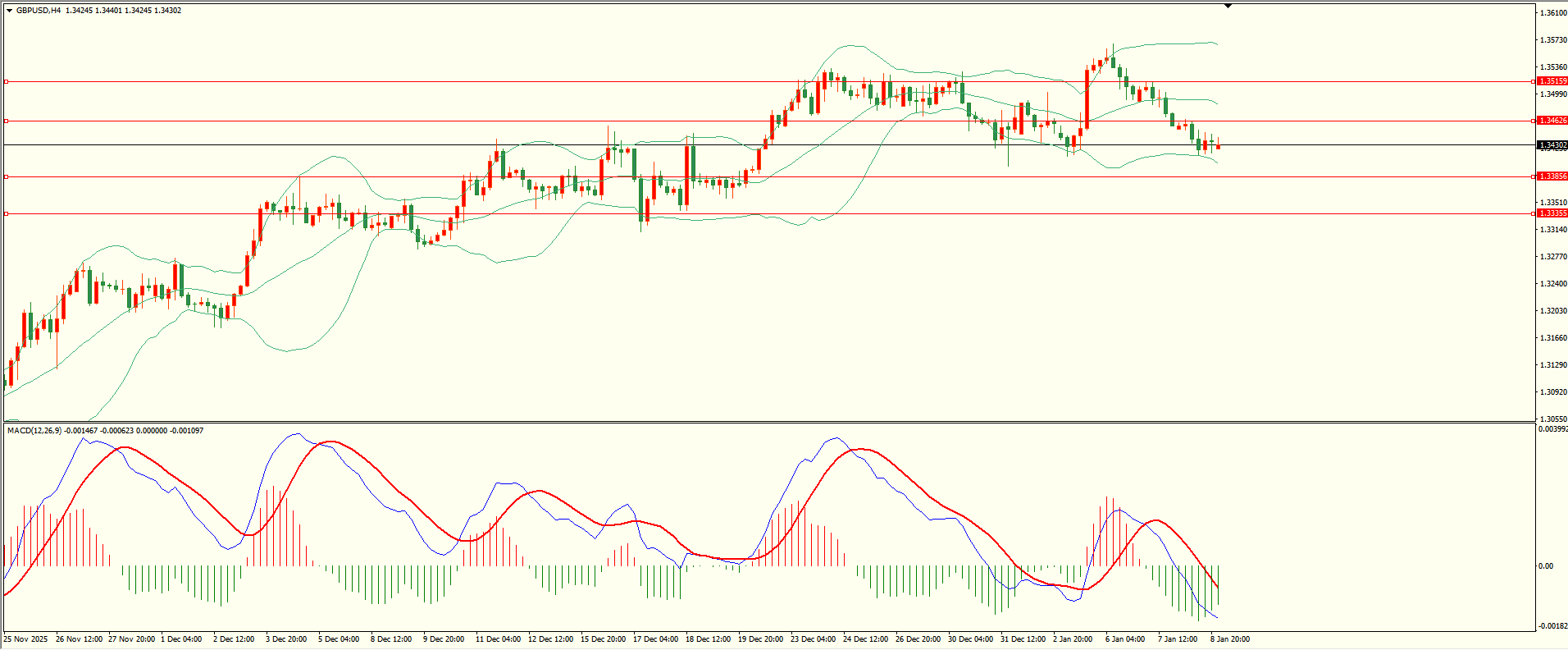Click the MACD(12,26,9) indicator label

point(34,431)
